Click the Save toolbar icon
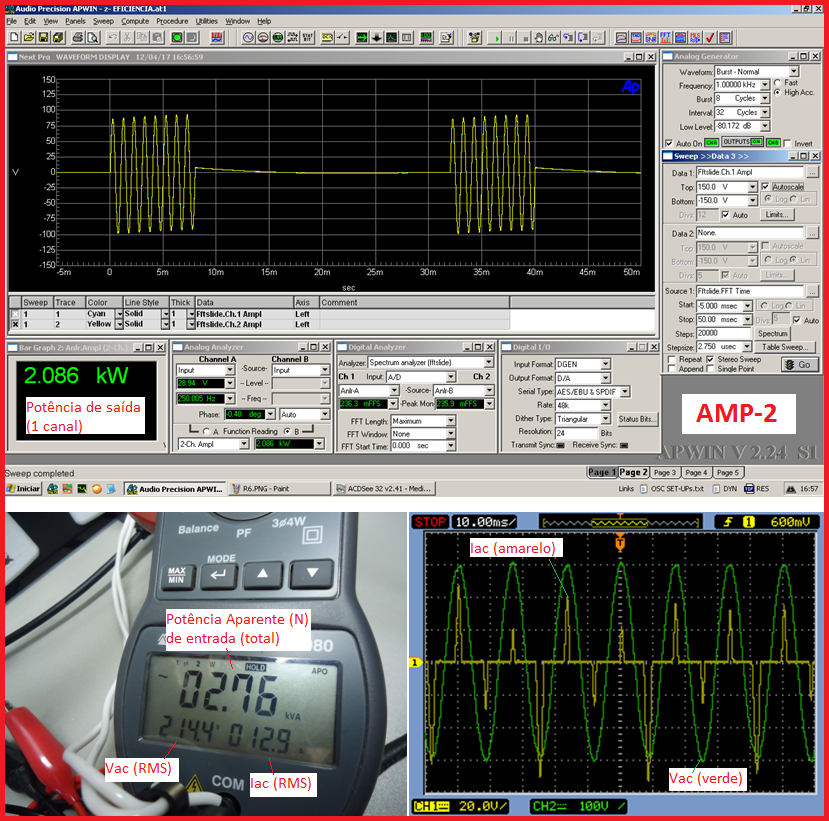829x821 pixels. point(43,37)
